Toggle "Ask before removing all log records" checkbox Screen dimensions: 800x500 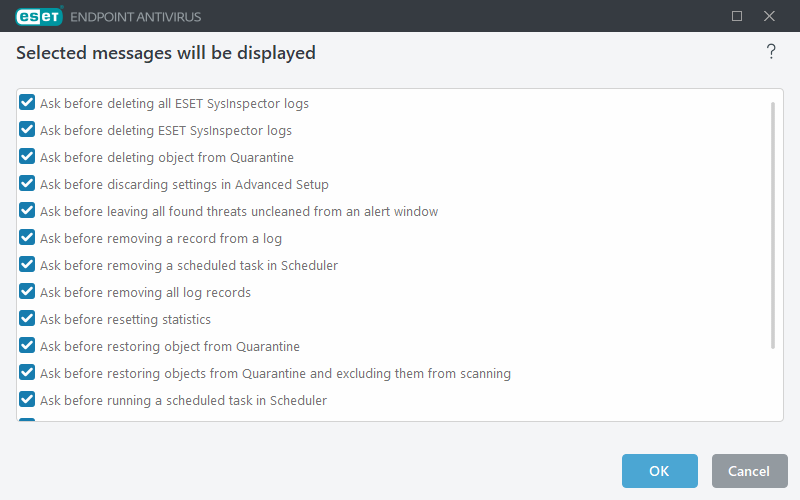pyautogui.click(x=28, y=292)
